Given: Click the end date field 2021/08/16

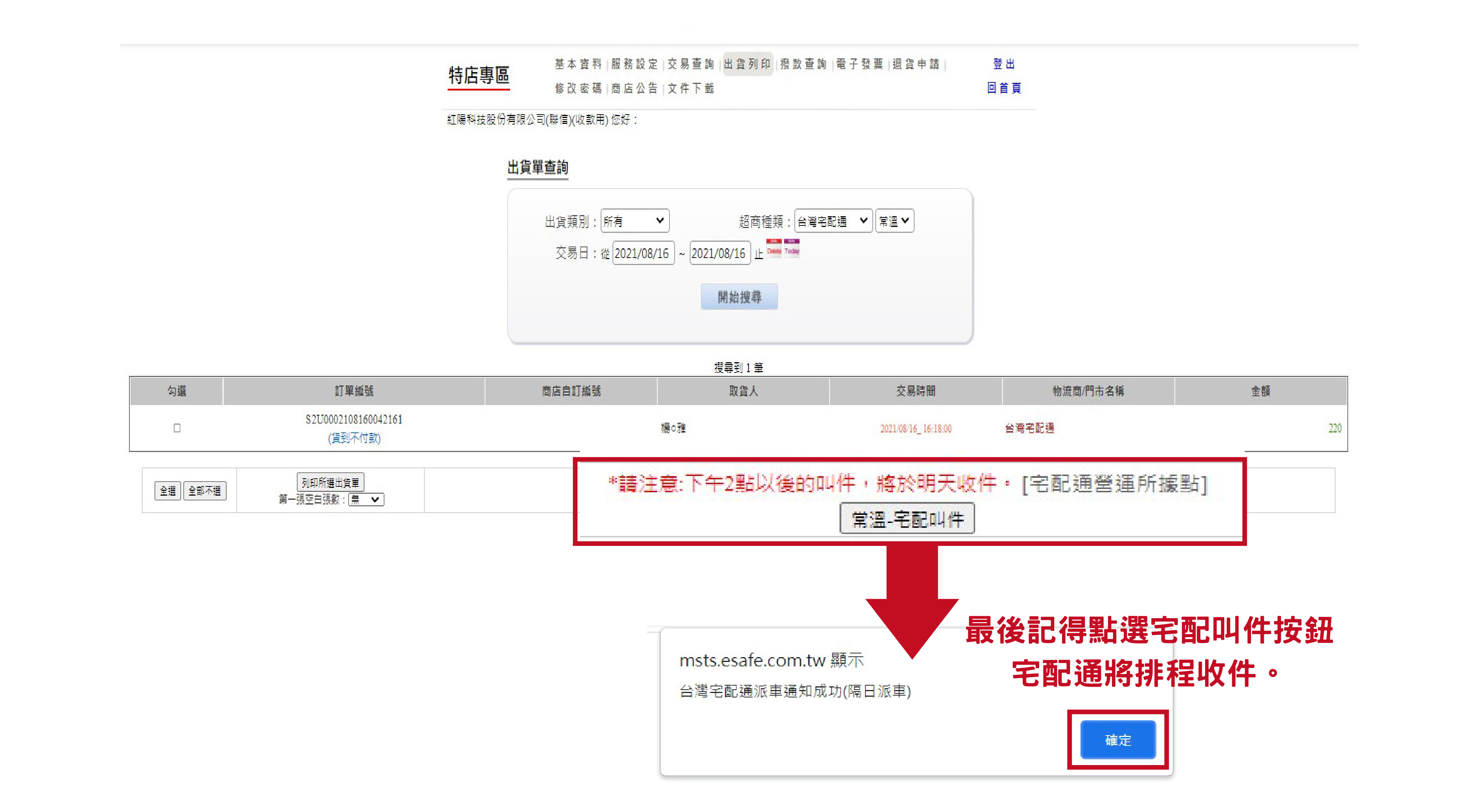Looking at the screenshot, I should point(719,253).
